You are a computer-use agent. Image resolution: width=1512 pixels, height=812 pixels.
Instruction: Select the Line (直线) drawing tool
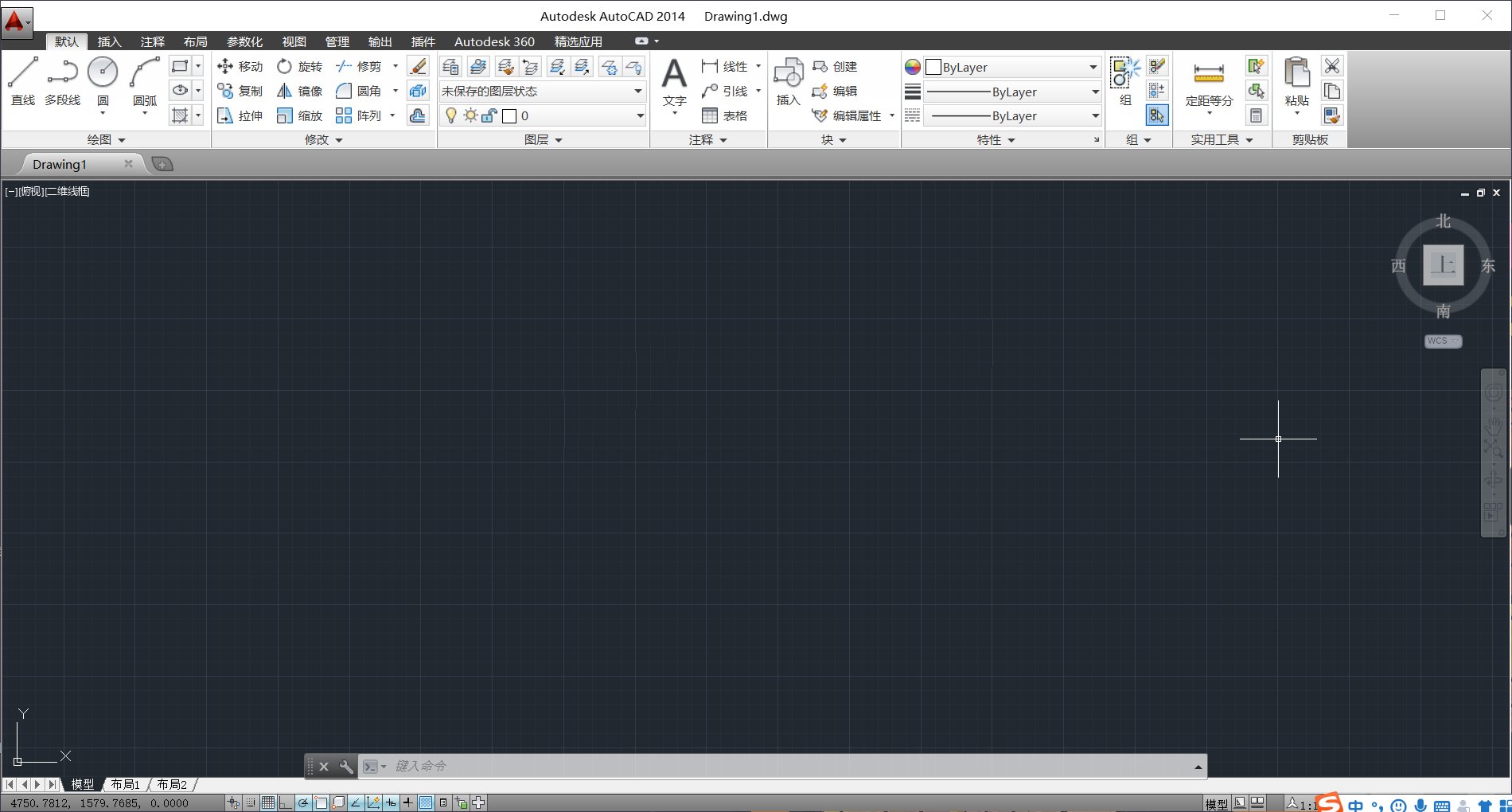pyautogui.click(x=23, y=81)
